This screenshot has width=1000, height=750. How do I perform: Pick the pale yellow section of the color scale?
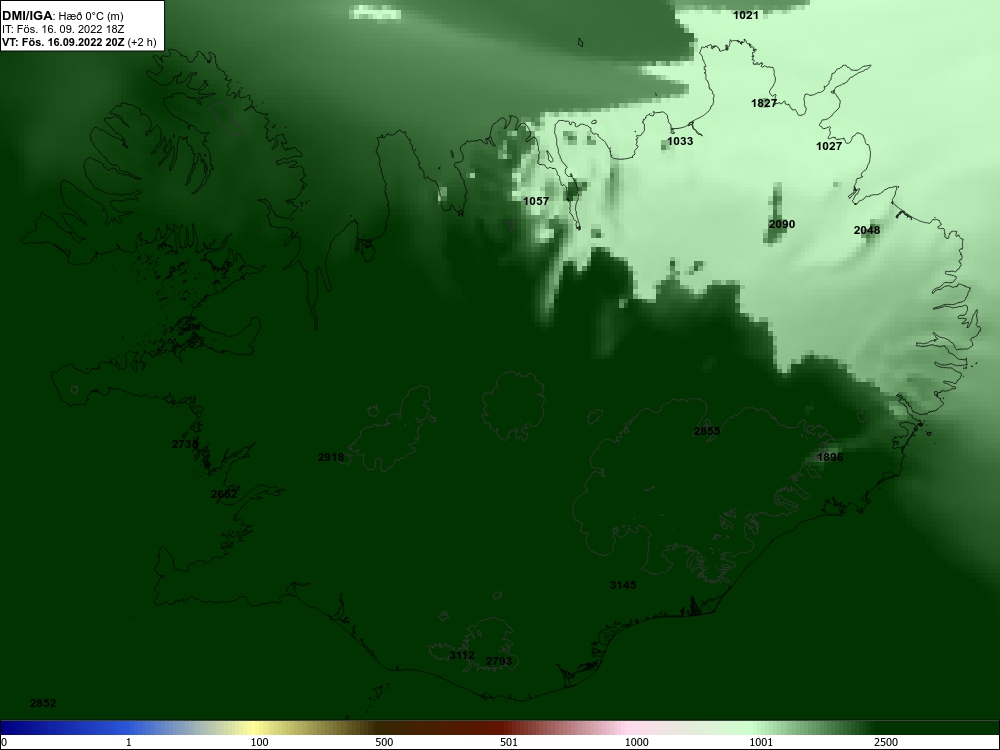(255, 728)
